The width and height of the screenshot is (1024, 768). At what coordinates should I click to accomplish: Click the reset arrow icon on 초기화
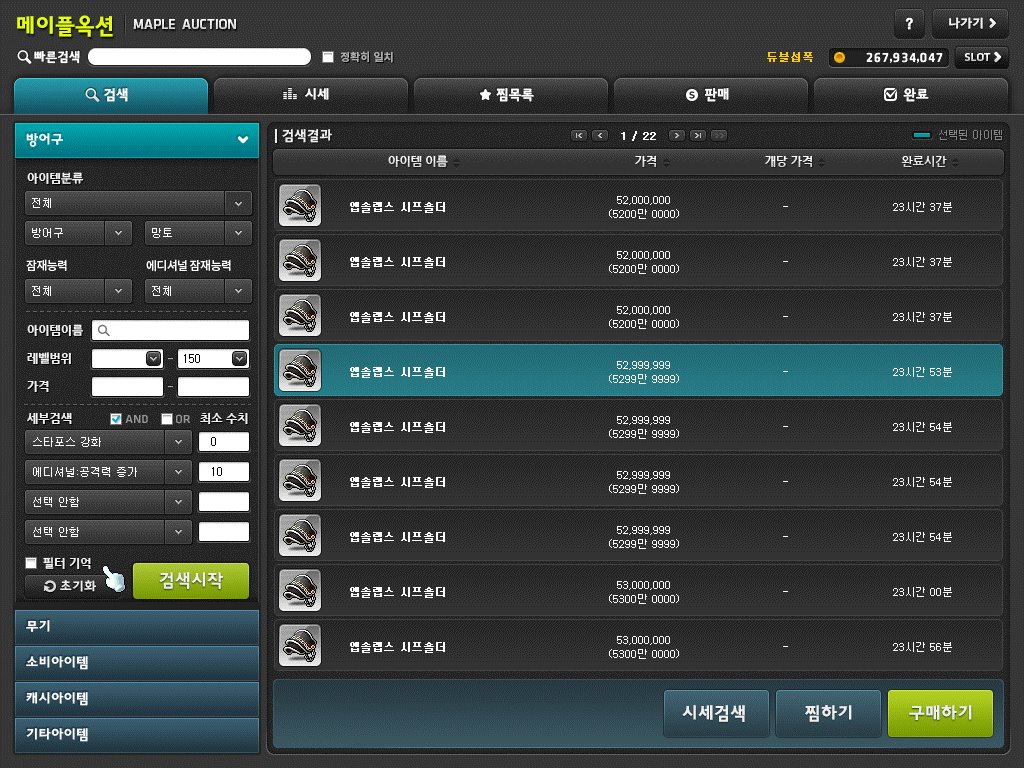(50, 586)
